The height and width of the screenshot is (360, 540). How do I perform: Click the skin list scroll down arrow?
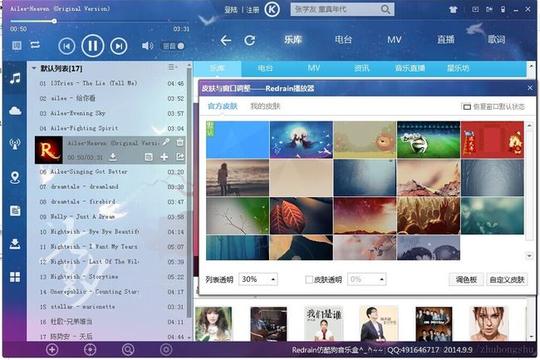(x=529, y=256)
